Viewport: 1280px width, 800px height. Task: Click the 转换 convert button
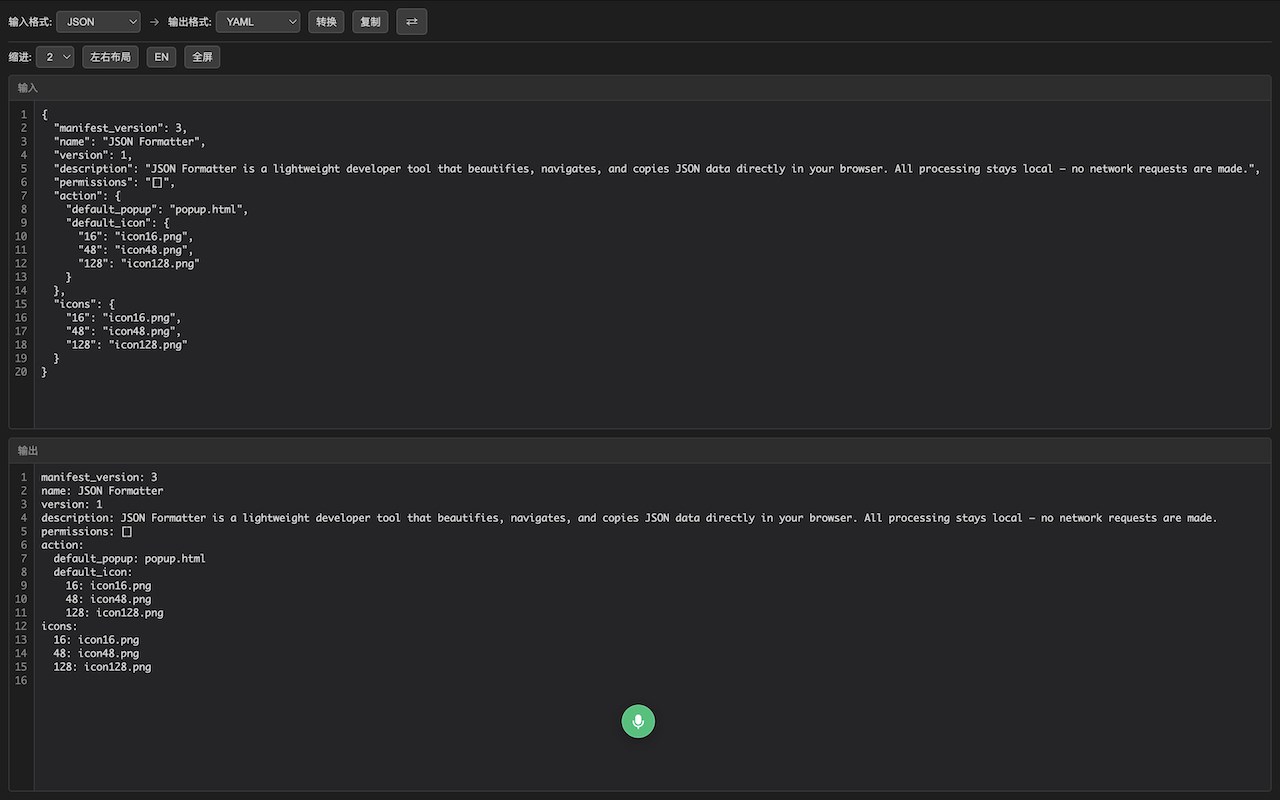[x=326, y=21]
